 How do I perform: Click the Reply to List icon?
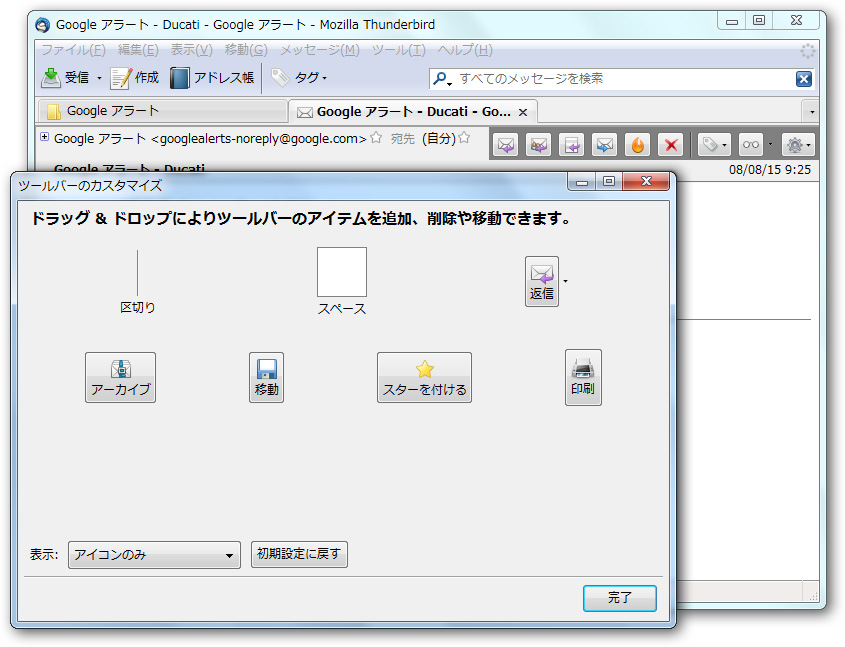pos(571,145)
